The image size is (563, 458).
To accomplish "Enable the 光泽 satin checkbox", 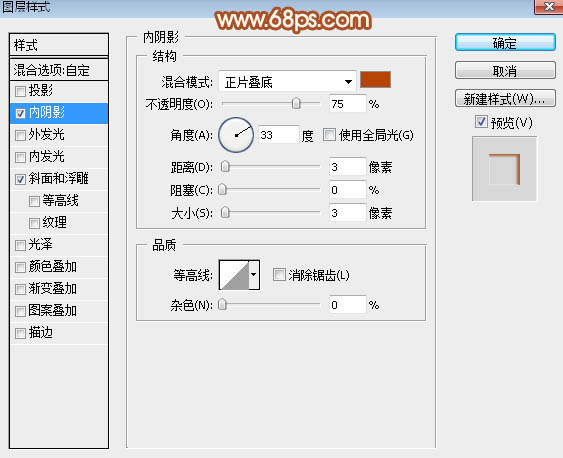I will (20, 246).
